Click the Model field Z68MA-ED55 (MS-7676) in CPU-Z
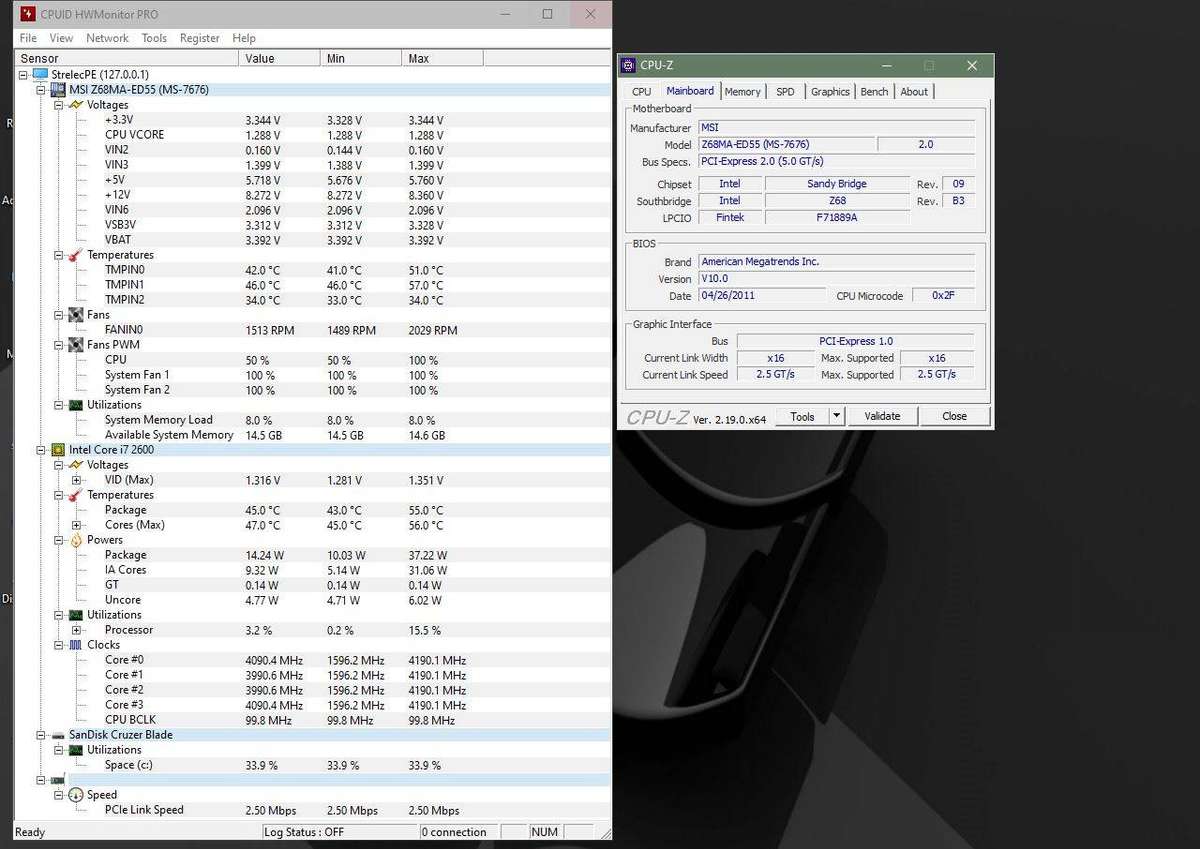The width and height of the screenshot is (1200, 849). point(785,145)
